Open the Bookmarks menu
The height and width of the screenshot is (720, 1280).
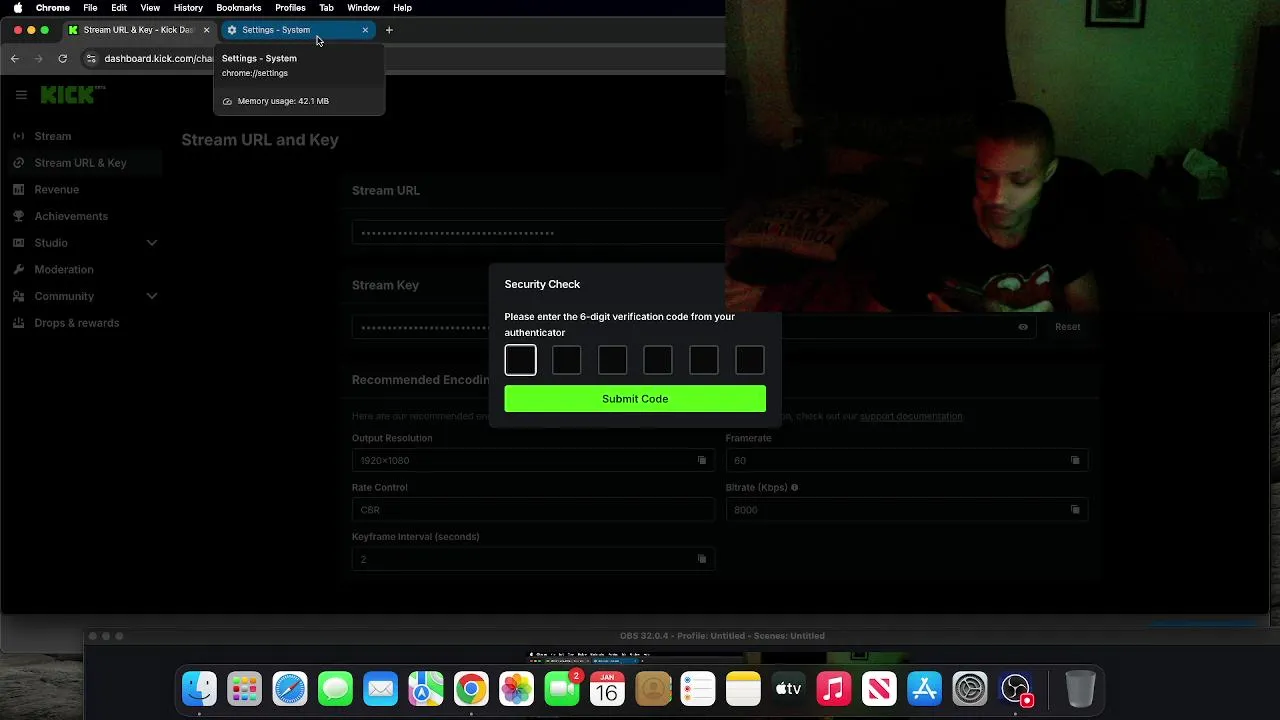click(239, 8)
